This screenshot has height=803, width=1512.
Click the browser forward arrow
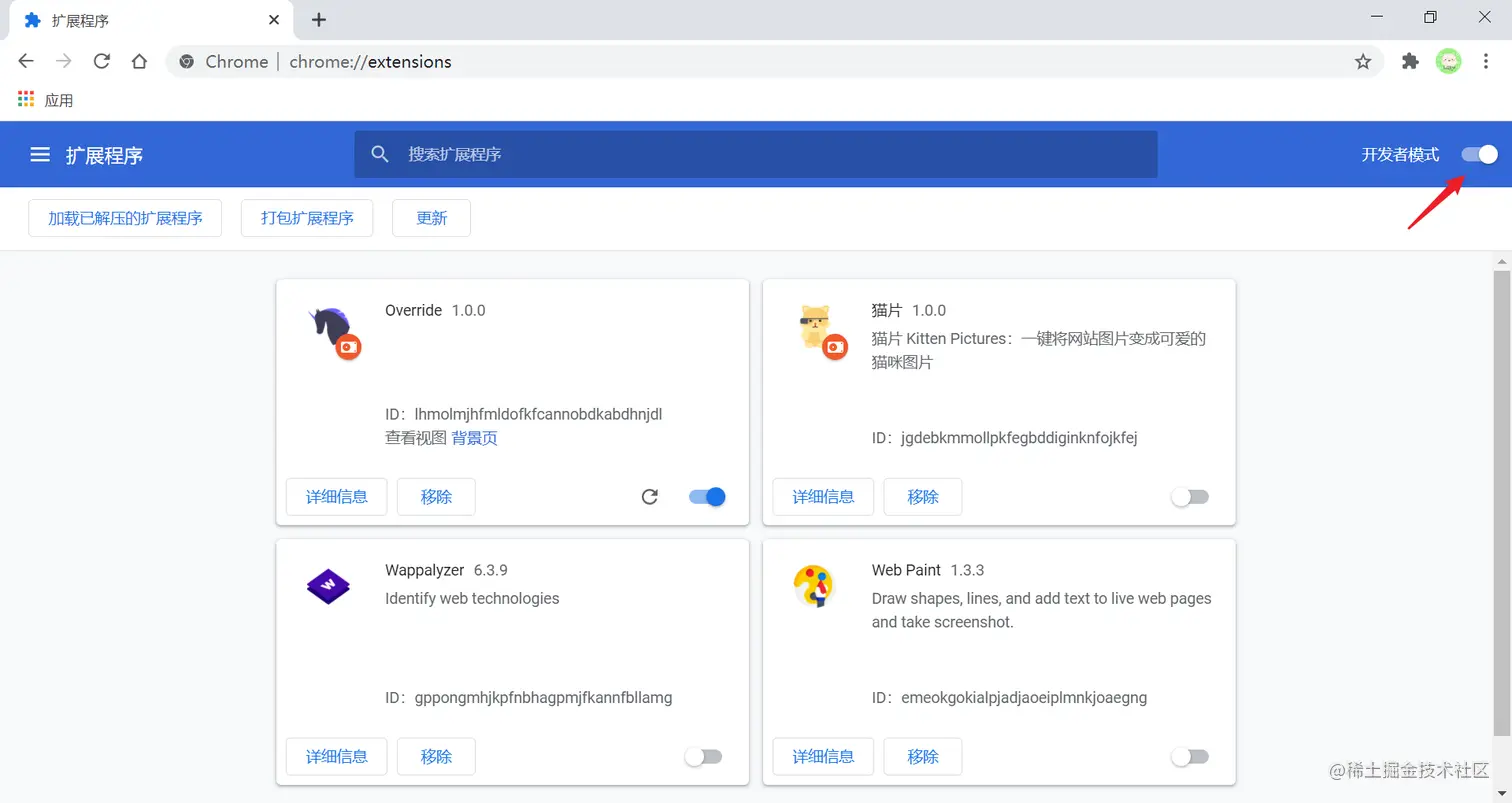[x=64, y=61]
